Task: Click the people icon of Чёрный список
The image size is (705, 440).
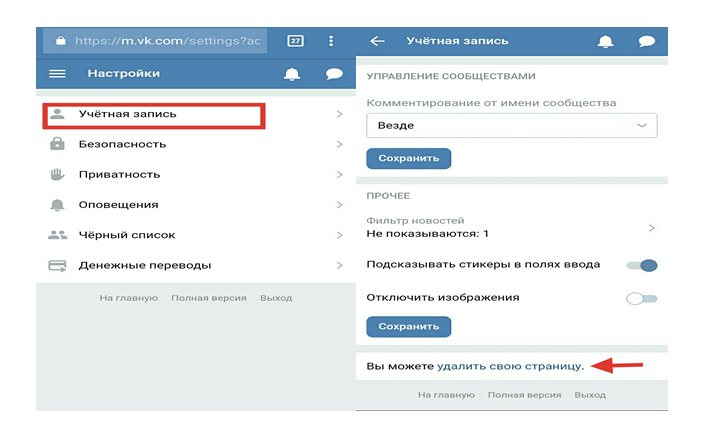Action: pos(58,235)
